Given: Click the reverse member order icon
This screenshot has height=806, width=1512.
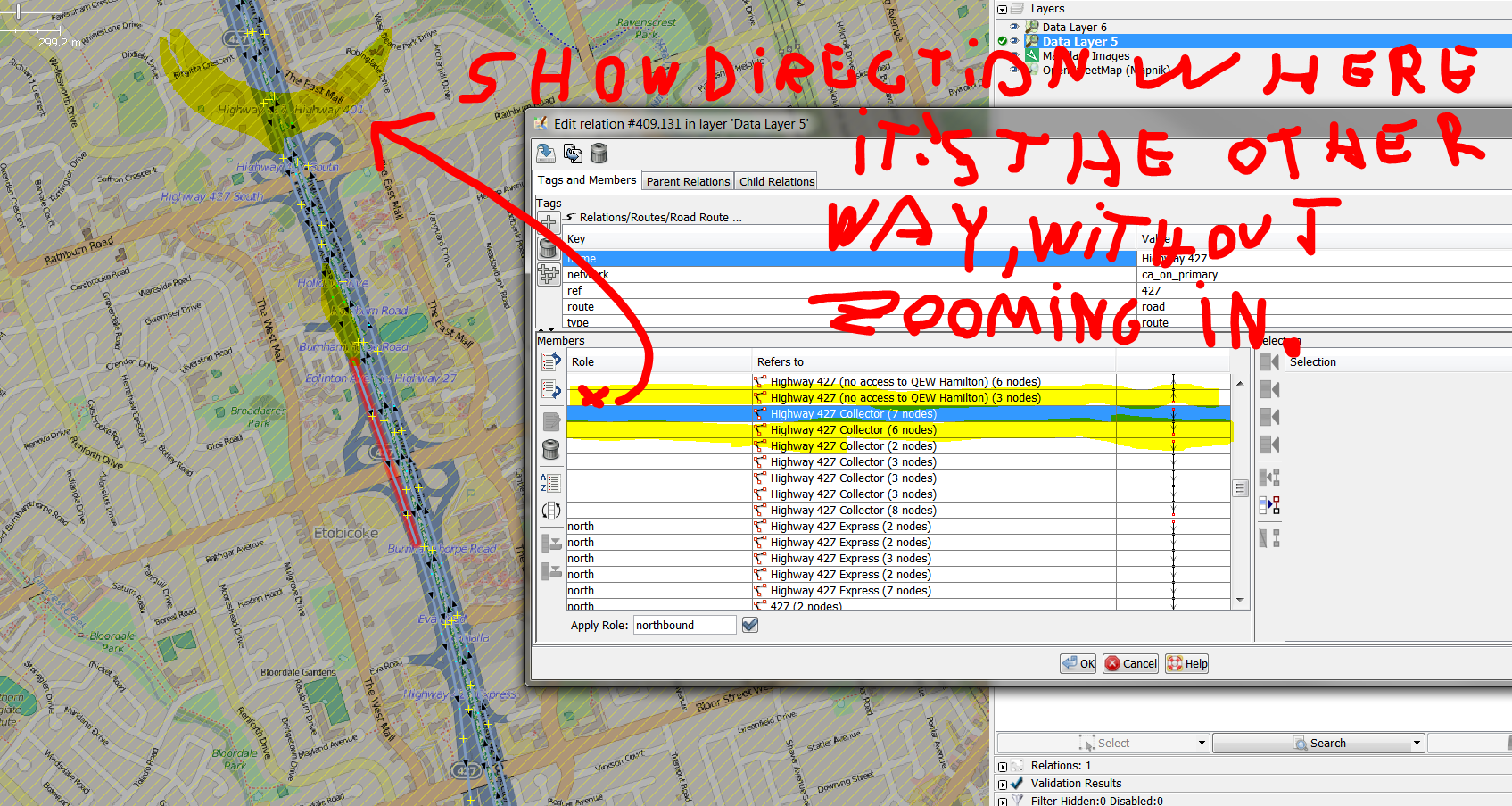Looking at the screenshot, I should (551, 511).
